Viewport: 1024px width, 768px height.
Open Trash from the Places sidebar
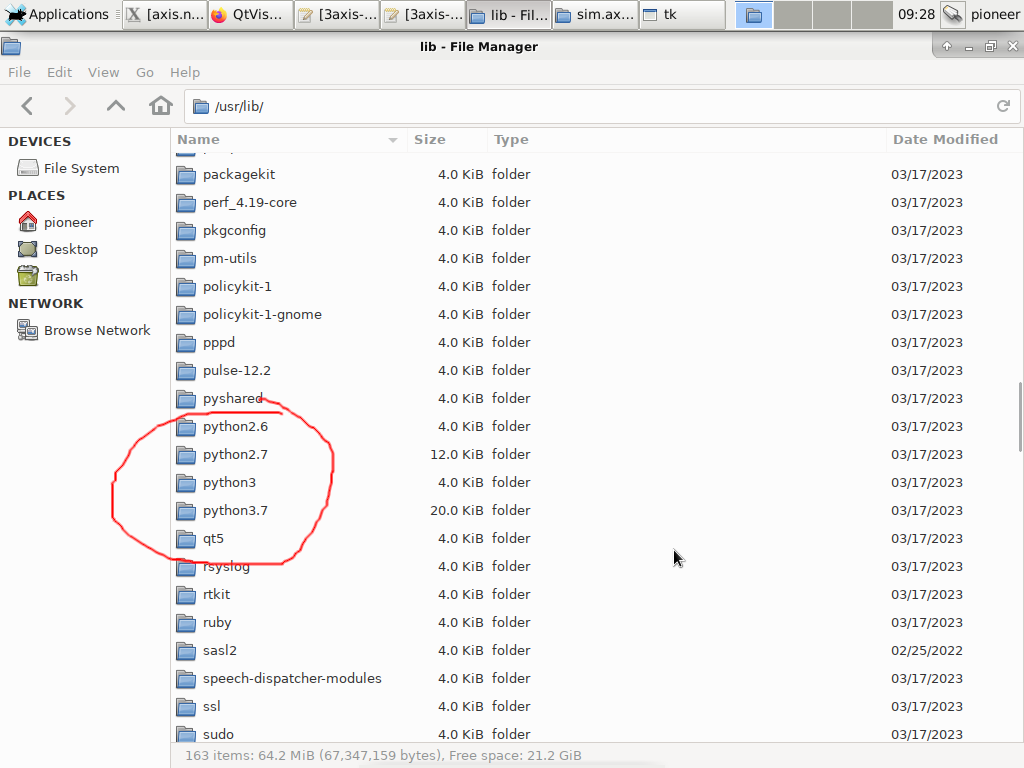tap(60, 277)
